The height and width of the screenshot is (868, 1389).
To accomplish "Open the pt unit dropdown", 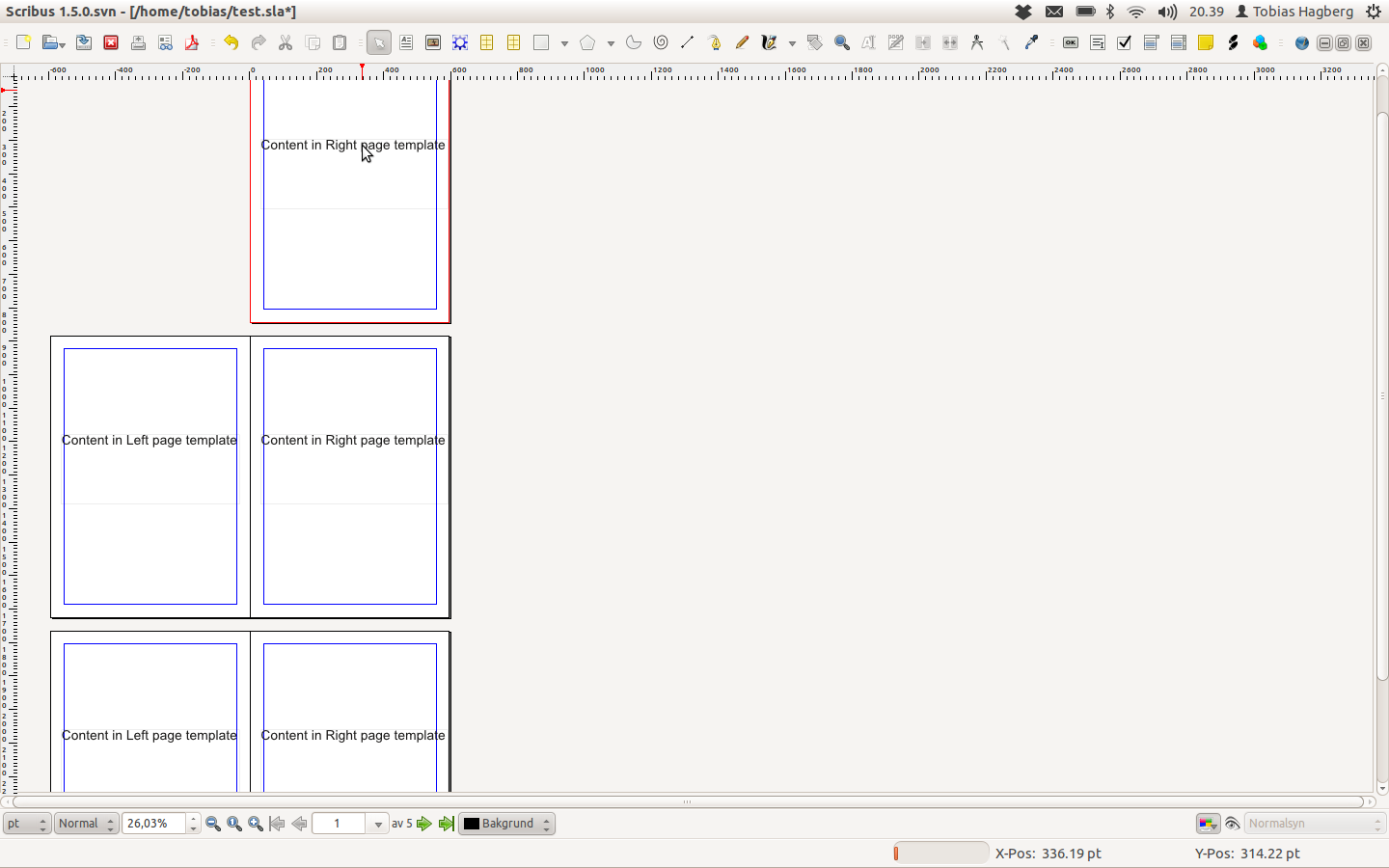I will pyautogui.click(x=27, y=824).
